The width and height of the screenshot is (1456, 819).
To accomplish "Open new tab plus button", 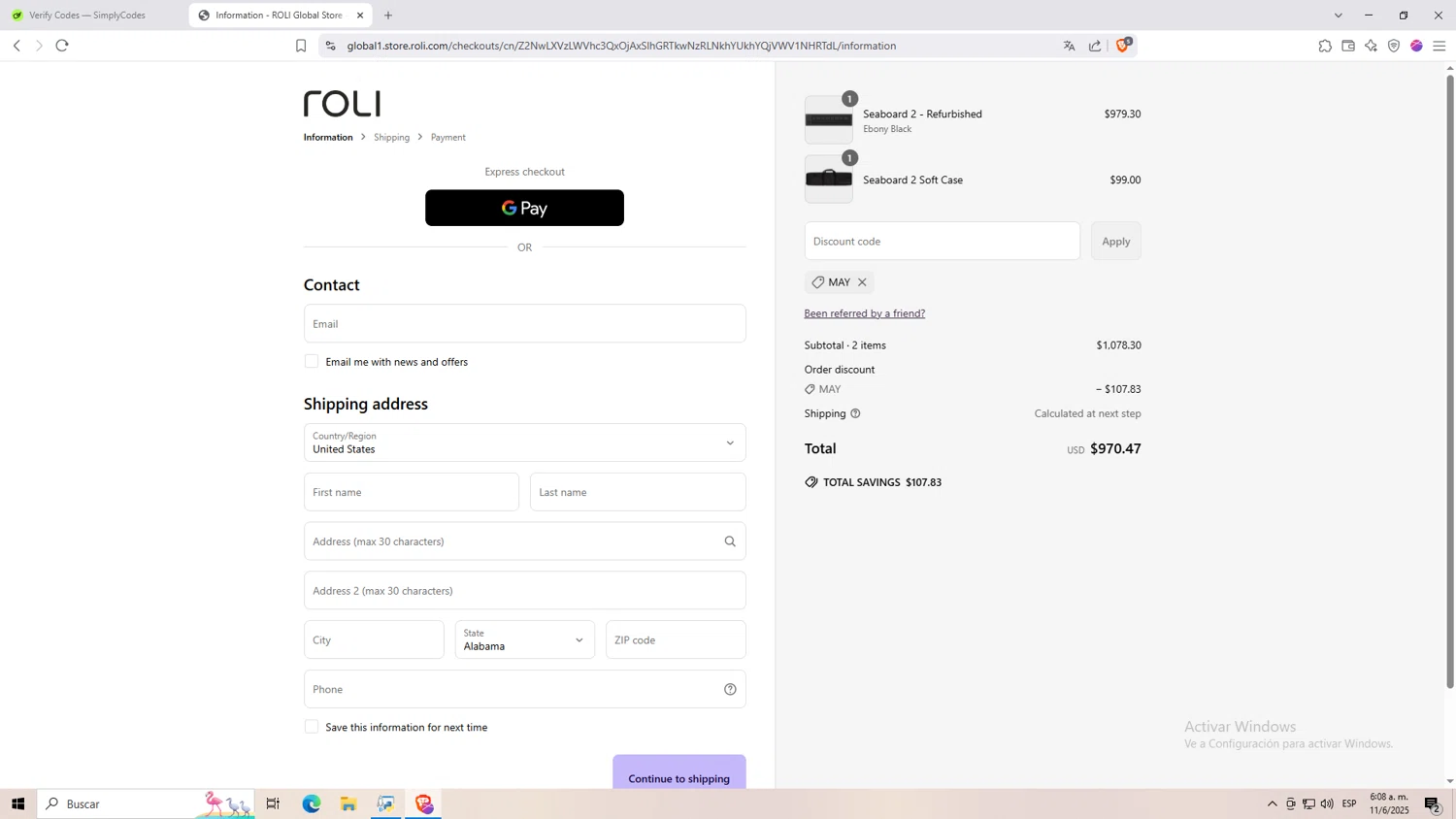I will [388, 16].
